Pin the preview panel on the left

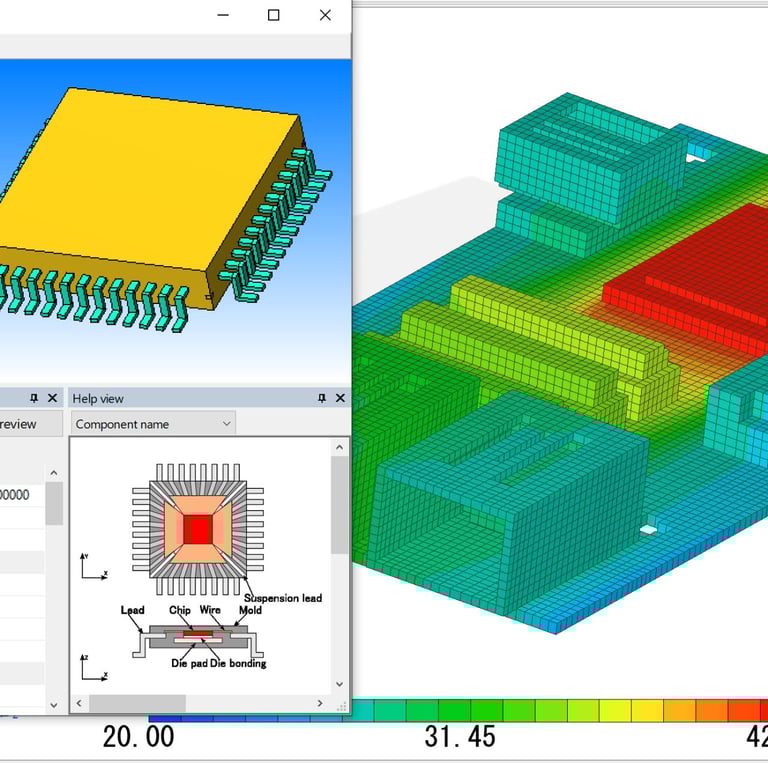click(x=34, y=398)
